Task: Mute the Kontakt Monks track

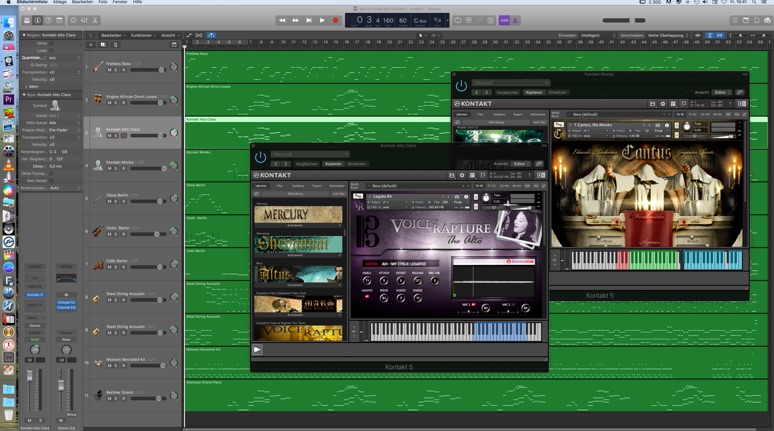Action: (110, 168)
